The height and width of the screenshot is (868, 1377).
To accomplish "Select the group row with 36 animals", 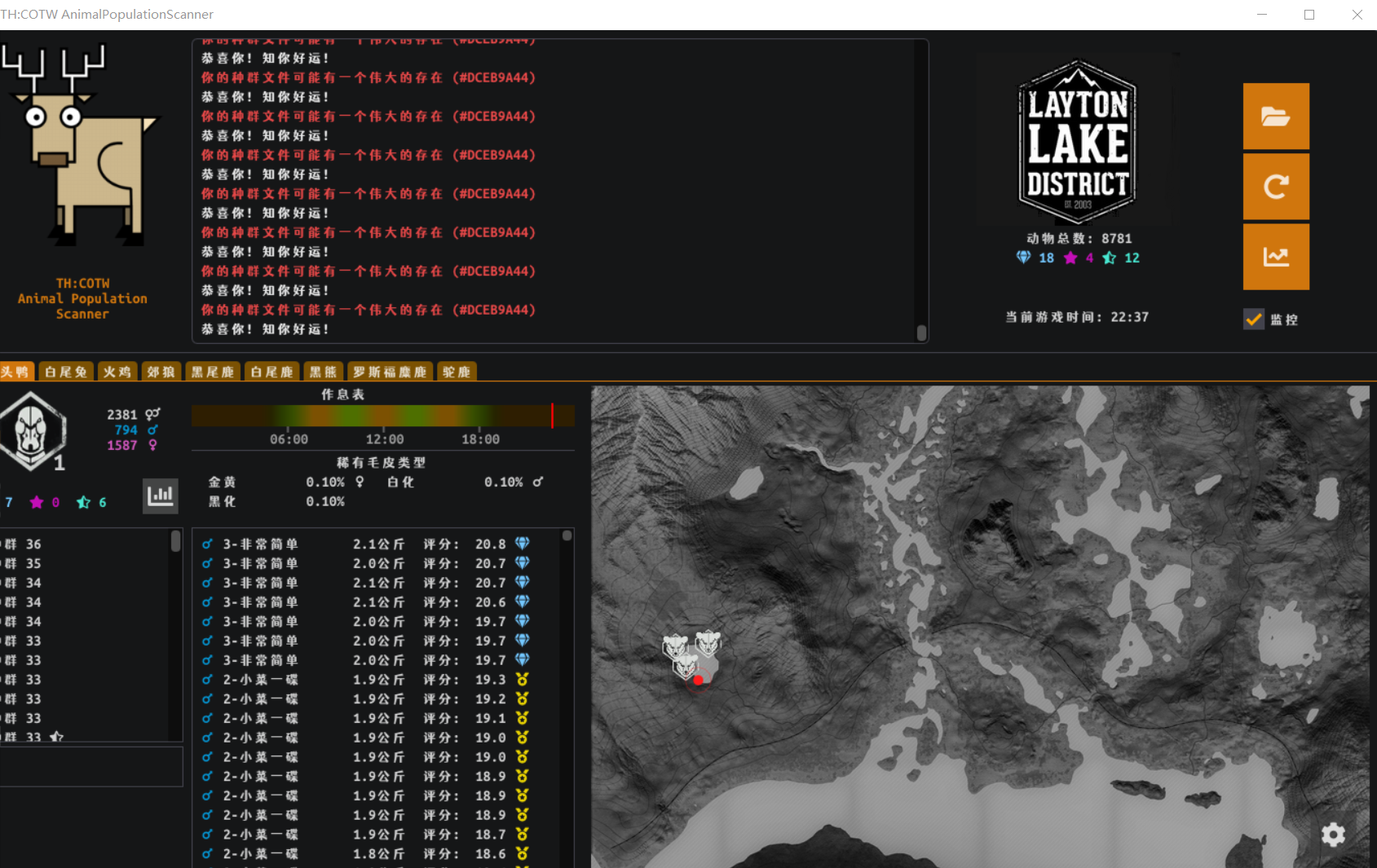I will [82, 544].
